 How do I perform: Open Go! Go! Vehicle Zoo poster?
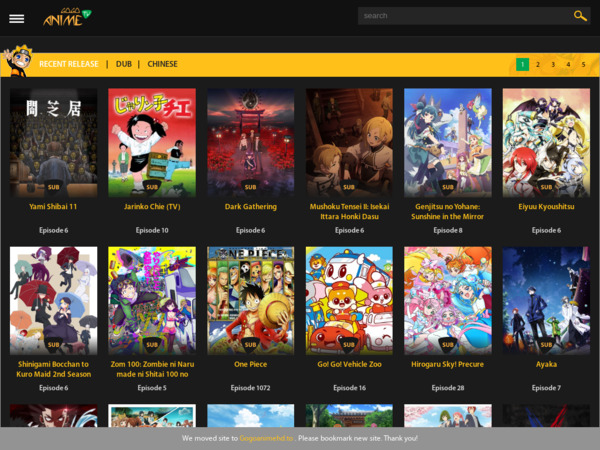(349, 300)
